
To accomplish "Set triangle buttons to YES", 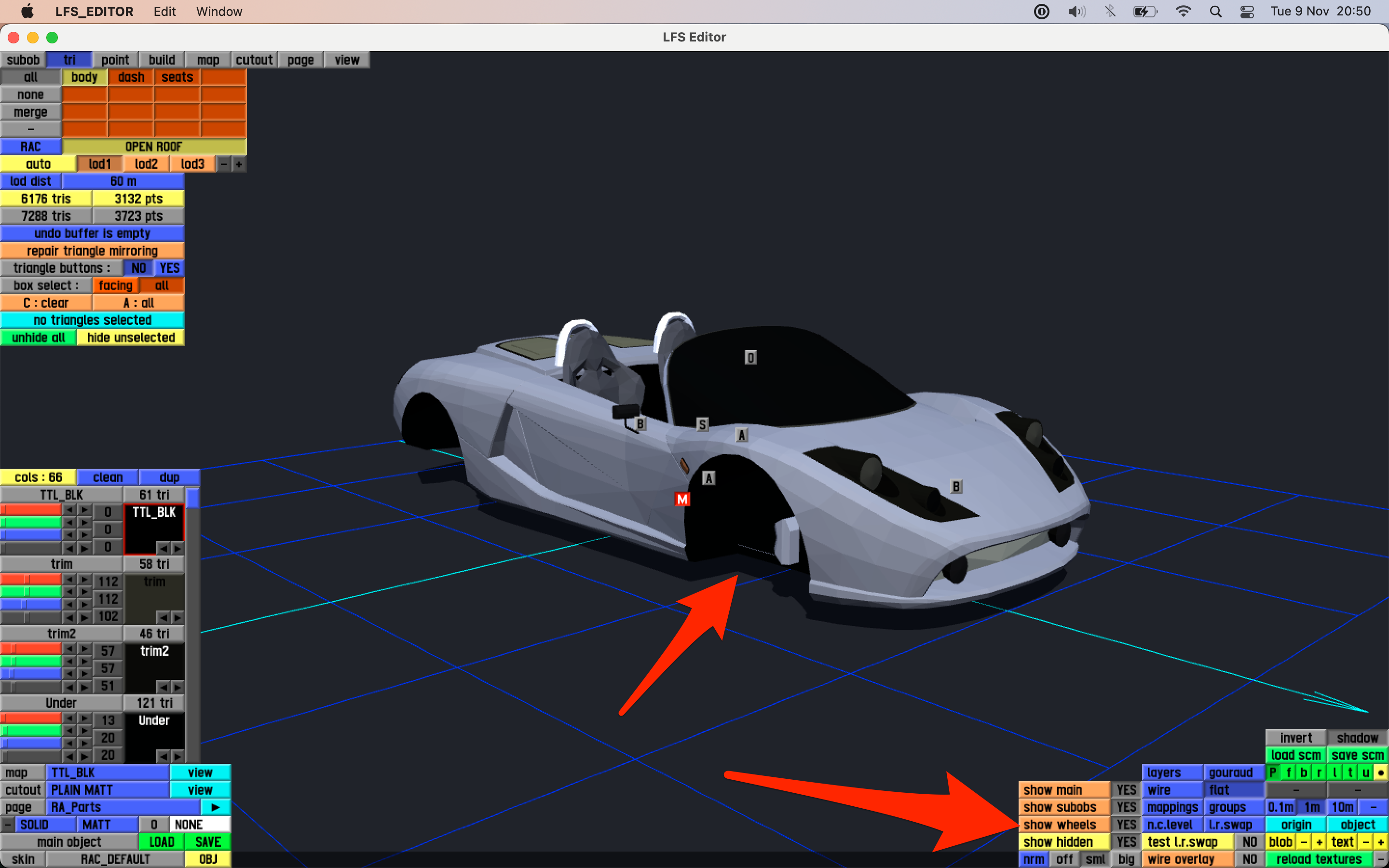I will (169, 268).
